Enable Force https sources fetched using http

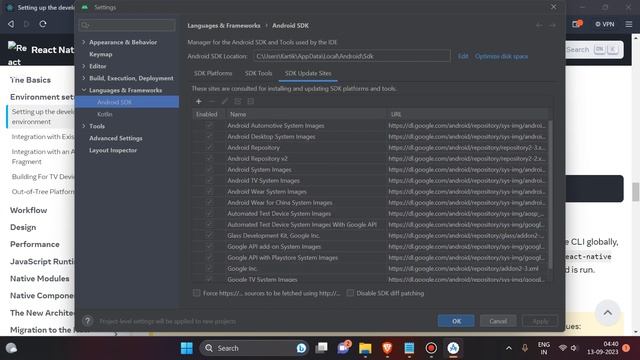click(197, 293)
